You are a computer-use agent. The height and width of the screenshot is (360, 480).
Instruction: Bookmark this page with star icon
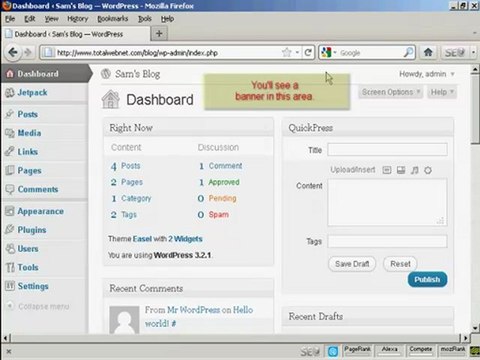pos(286,52)
